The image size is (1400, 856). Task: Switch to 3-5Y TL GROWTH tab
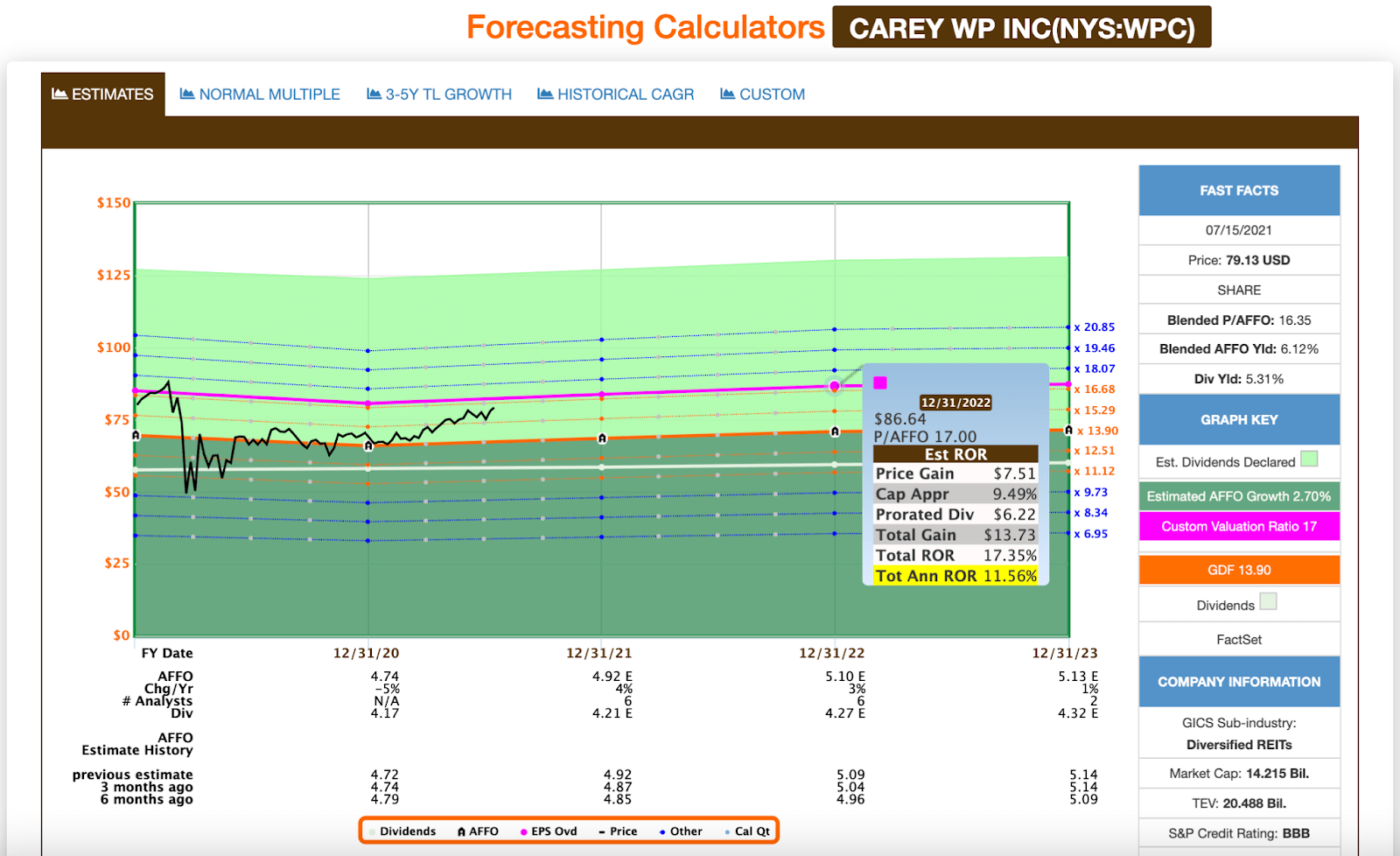439,94
